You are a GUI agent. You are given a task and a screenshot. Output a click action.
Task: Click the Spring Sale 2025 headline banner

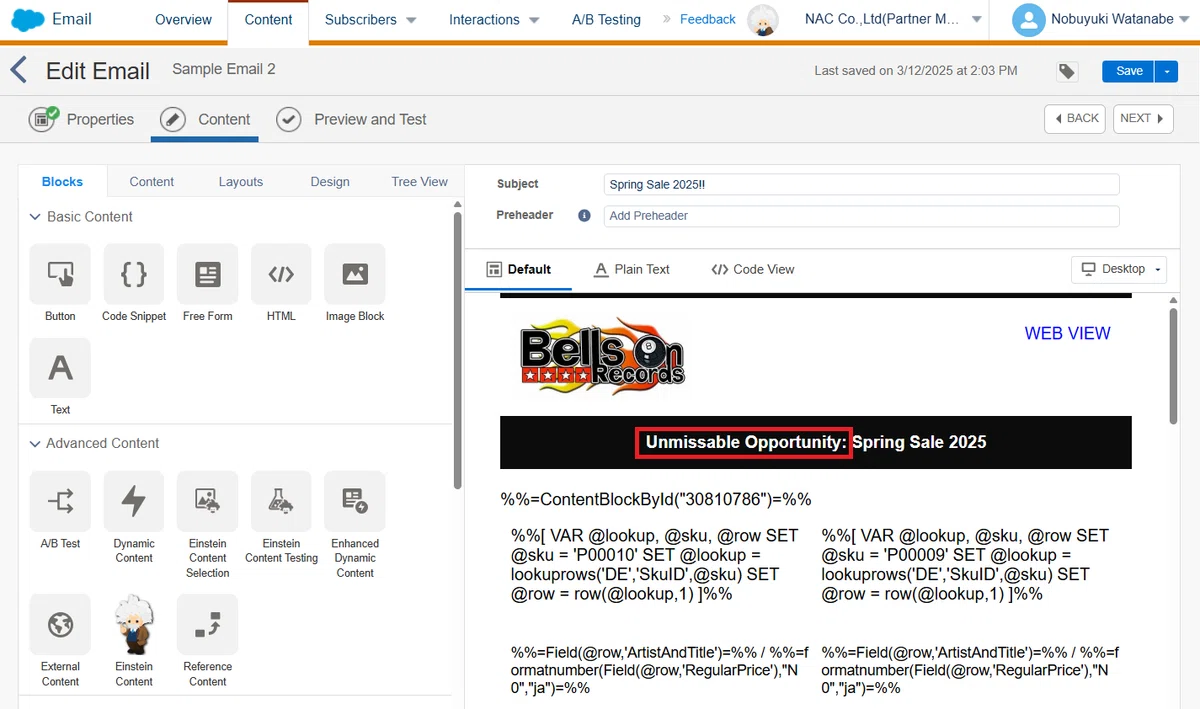[816, 443]
